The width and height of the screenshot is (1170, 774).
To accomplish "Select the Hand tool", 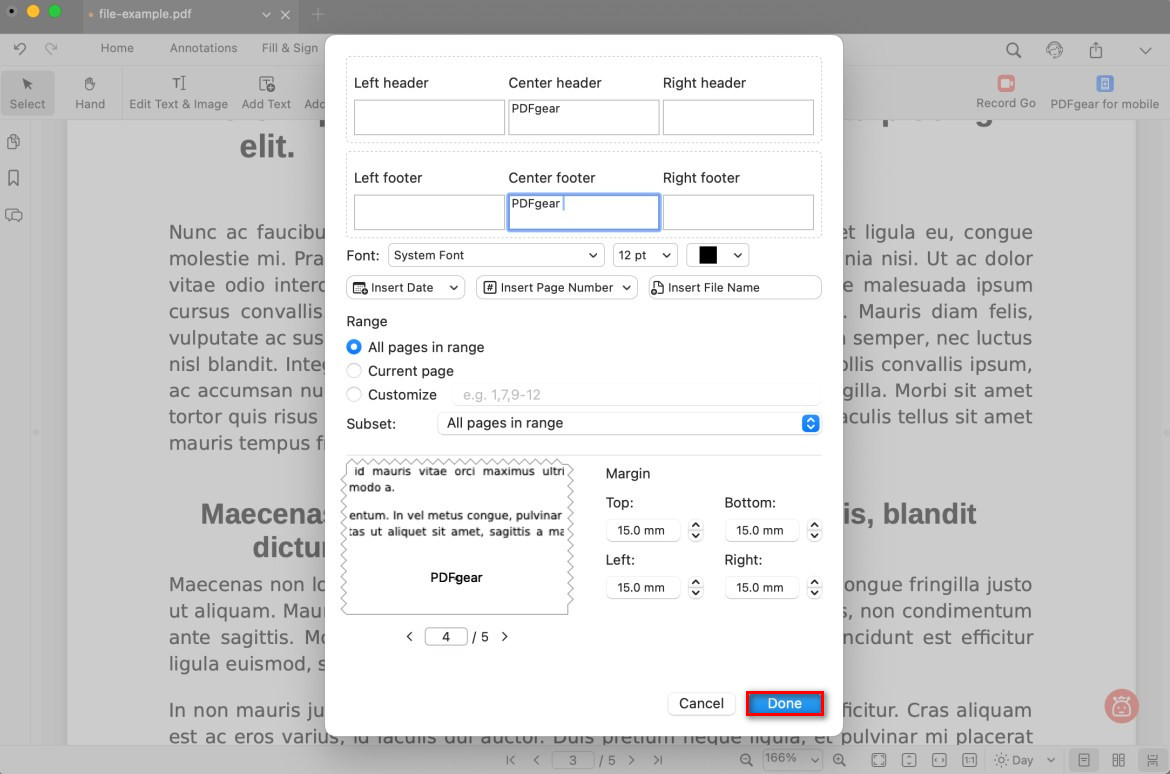I will click(x=89, y=92).
